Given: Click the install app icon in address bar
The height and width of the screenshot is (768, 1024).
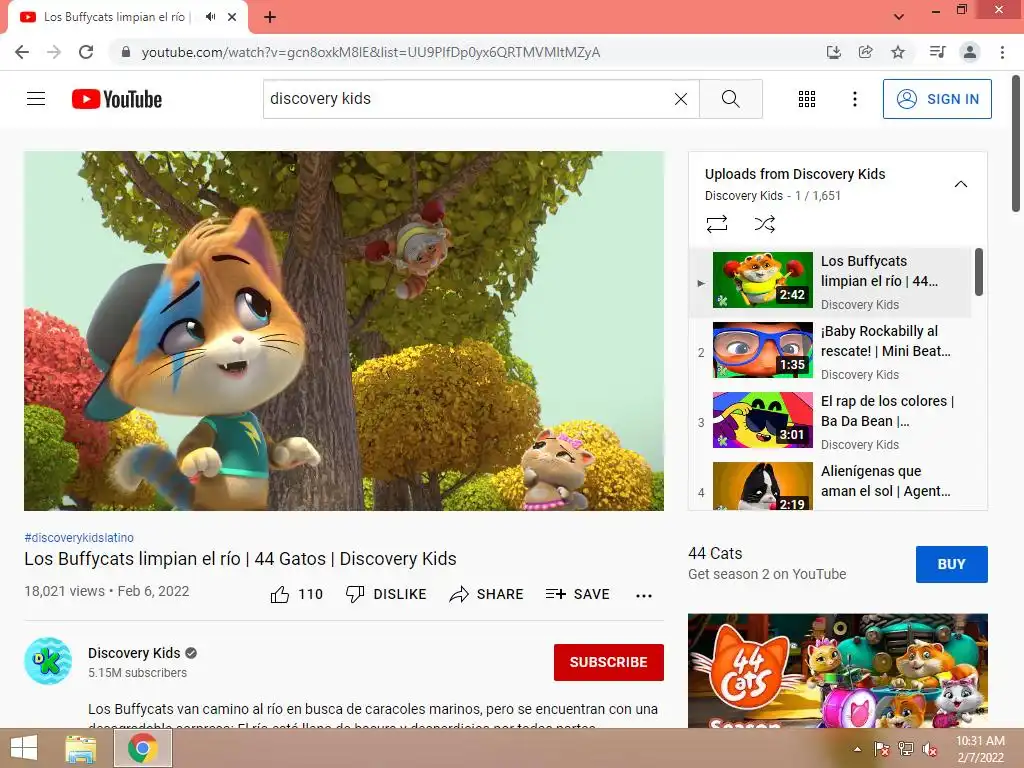Looking at the screenshot, I should (833, 52).
